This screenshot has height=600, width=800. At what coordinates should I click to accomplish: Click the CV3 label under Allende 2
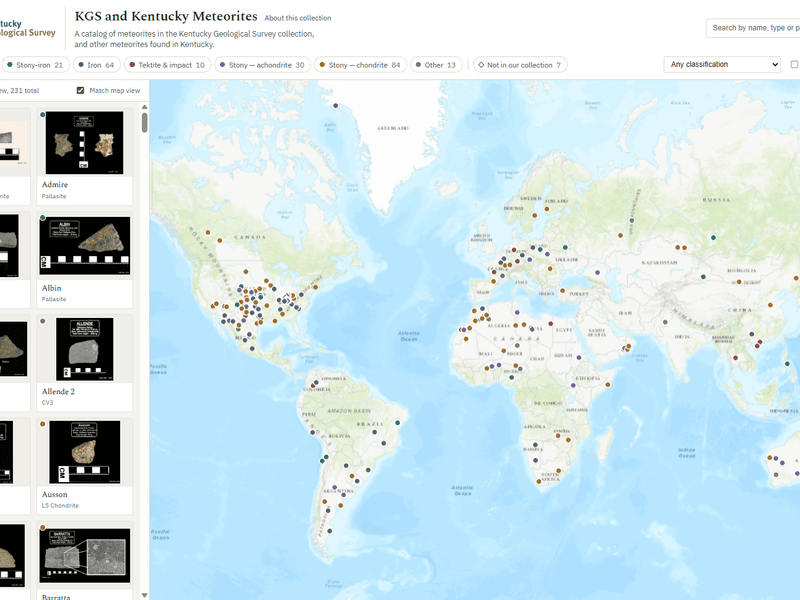click(x=47, y=403)
